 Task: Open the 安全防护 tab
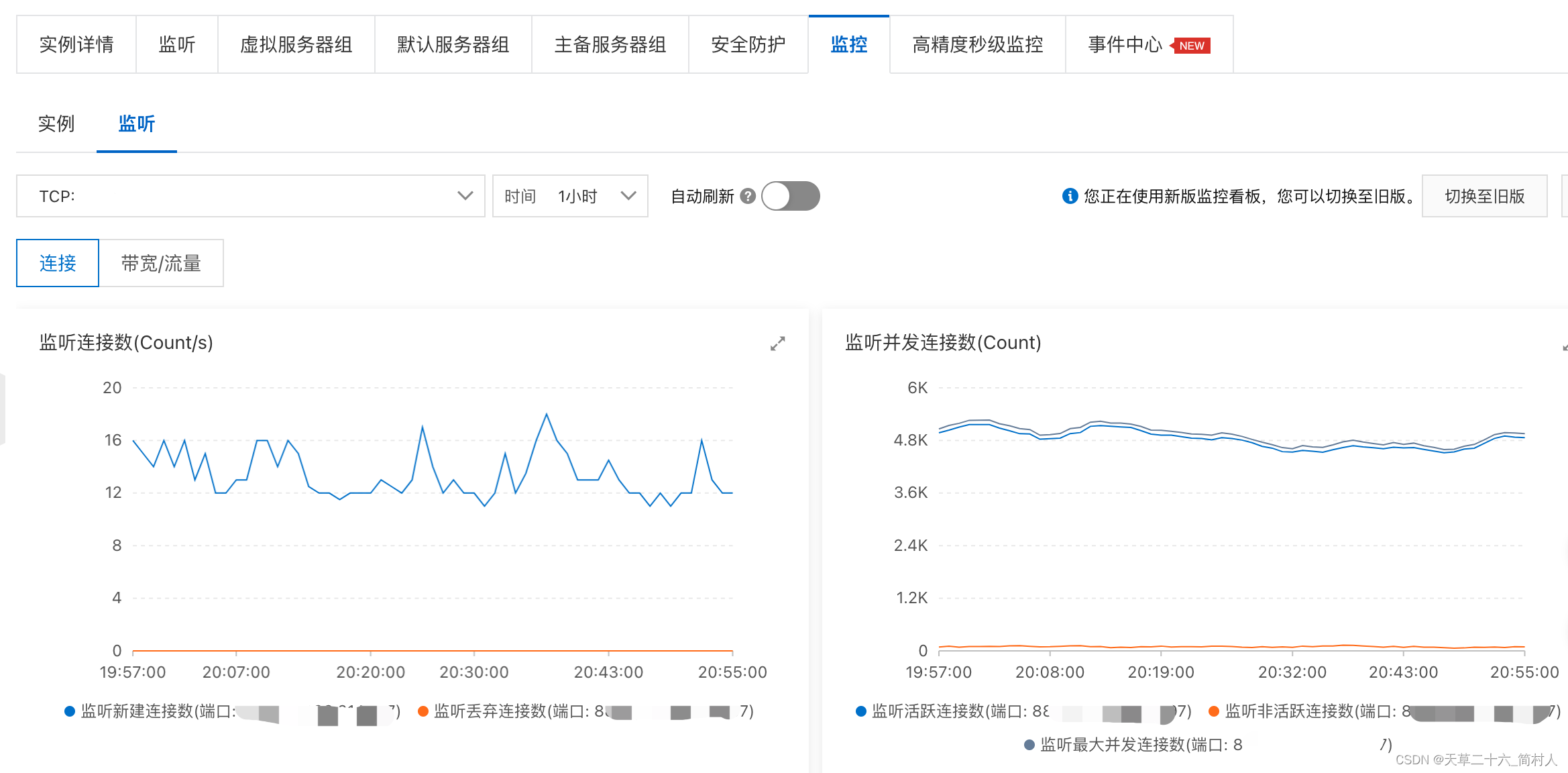(x=748, y=45)
